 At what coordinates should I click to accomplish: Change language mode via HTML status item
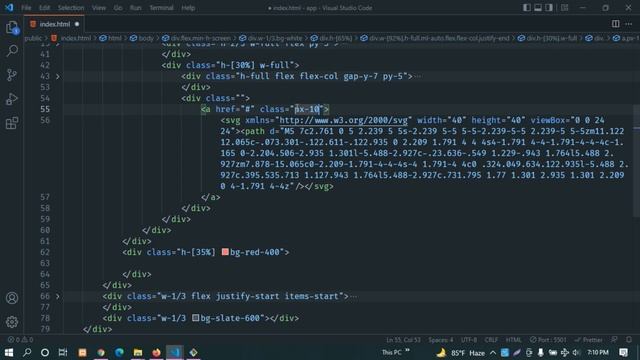[513, 340]
